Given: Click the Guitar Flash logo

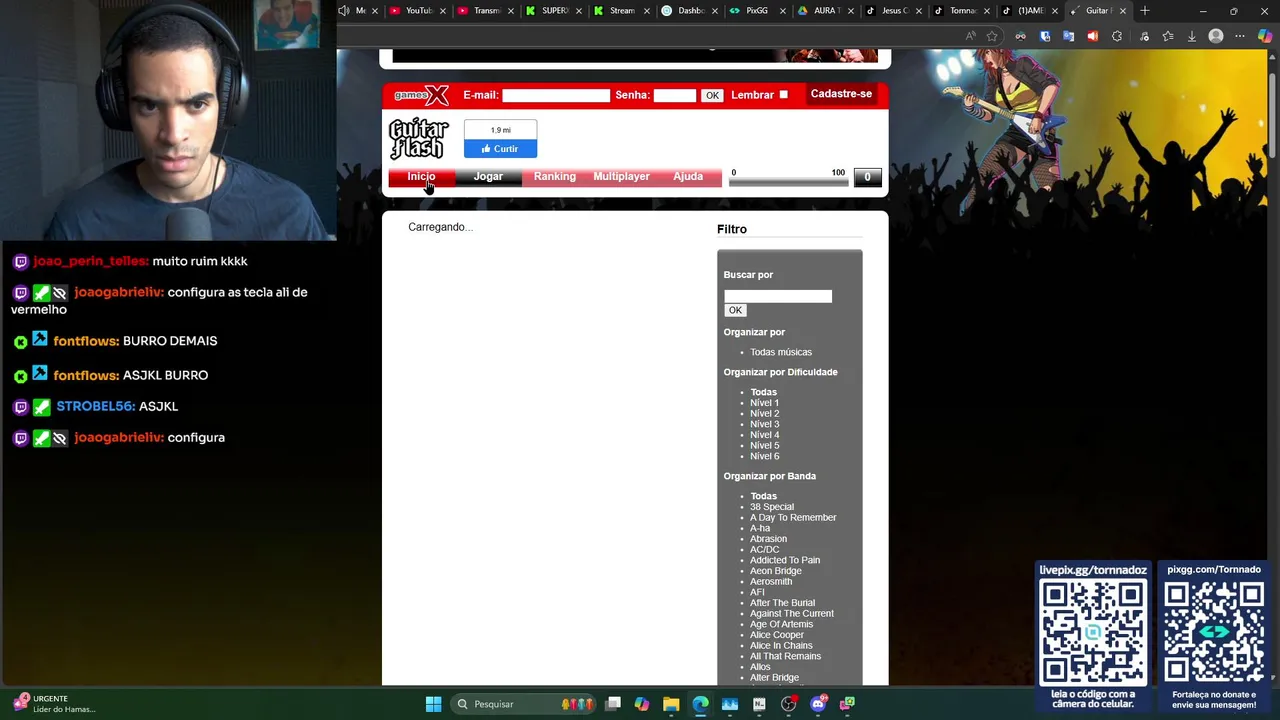Looking at the screenshot, I should pyautogui.click(x=419, y=138).
